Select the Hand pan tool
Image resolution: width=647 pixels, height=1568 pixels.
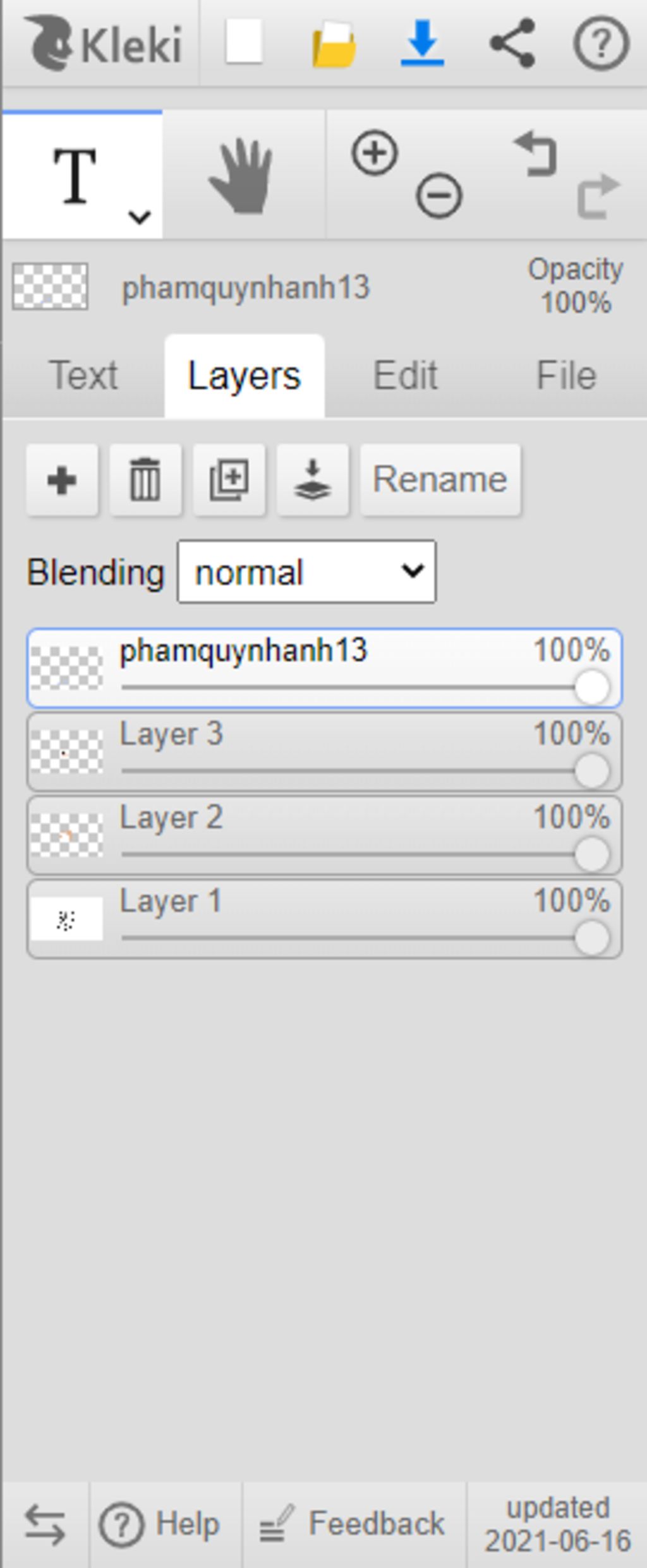click(243, 176)
